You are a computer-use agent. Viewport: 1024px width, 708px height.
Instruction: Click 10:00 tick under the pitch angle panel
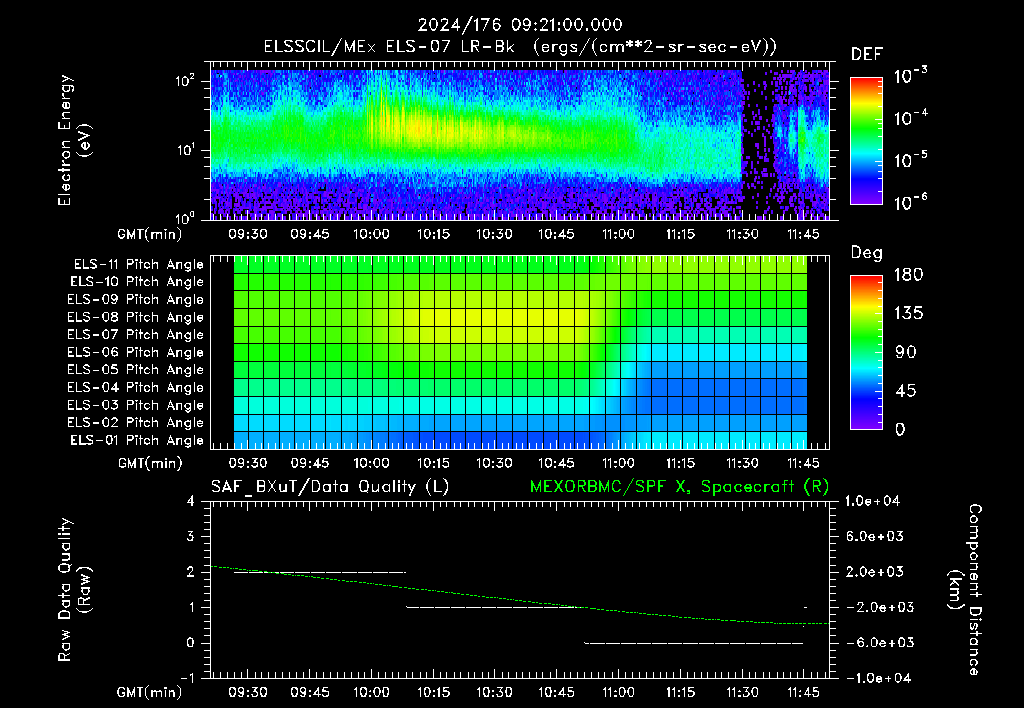pos(372,463)
